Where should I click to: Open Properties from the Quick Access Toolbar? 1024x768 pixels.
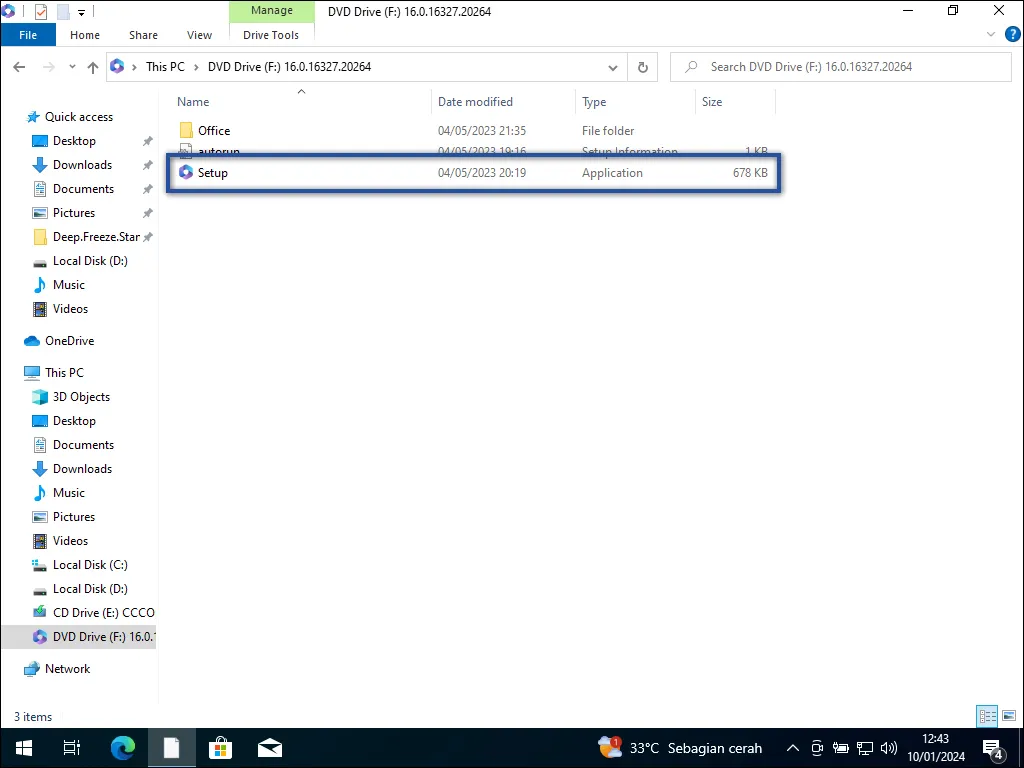tap(40, 10)
